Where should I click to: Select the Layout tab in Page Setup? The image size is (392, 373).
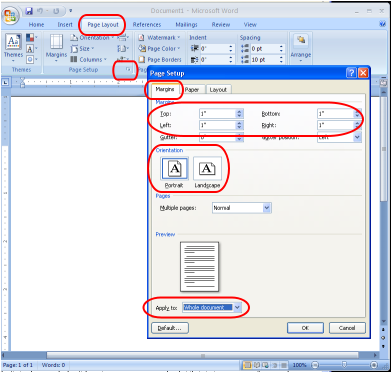point(218,90)
